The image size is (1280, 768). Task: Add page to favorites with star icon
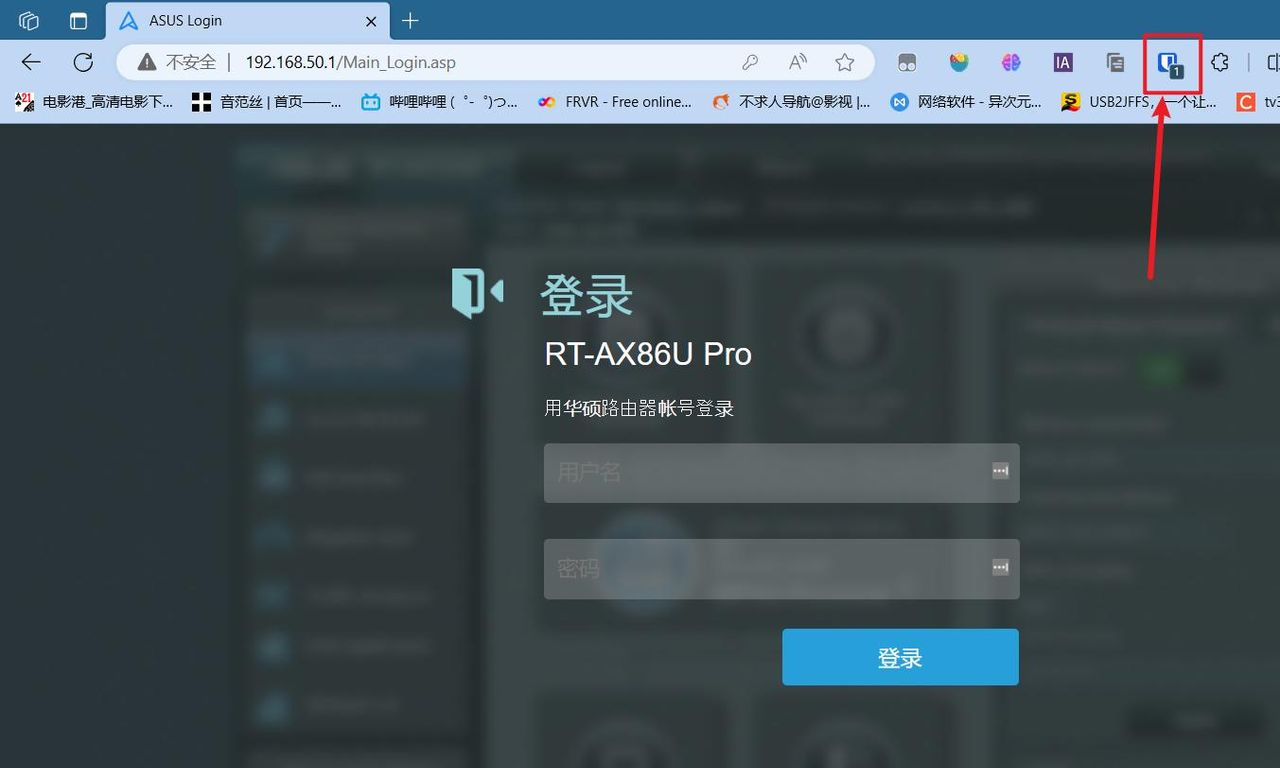point(845,62)
